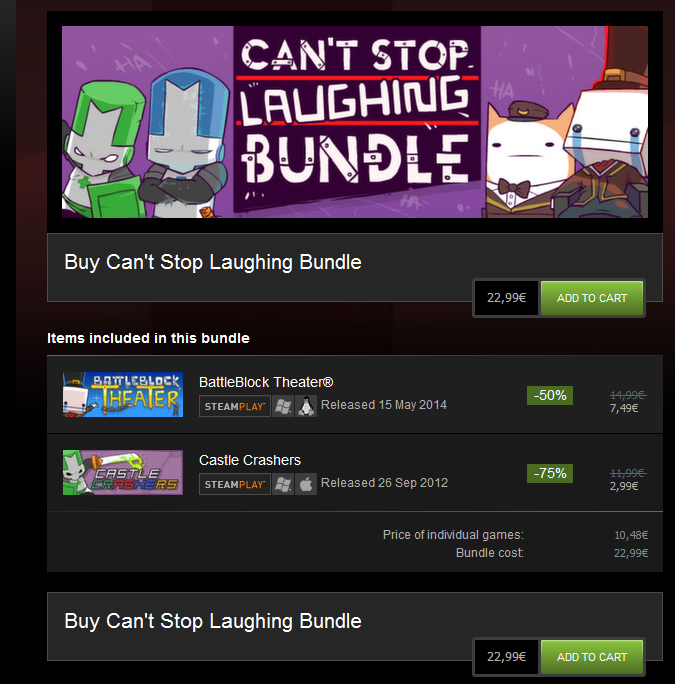Click the Windows icon for Castle Crashers
675x684 pixels.
pyautogui.click(x=283, y=484)
